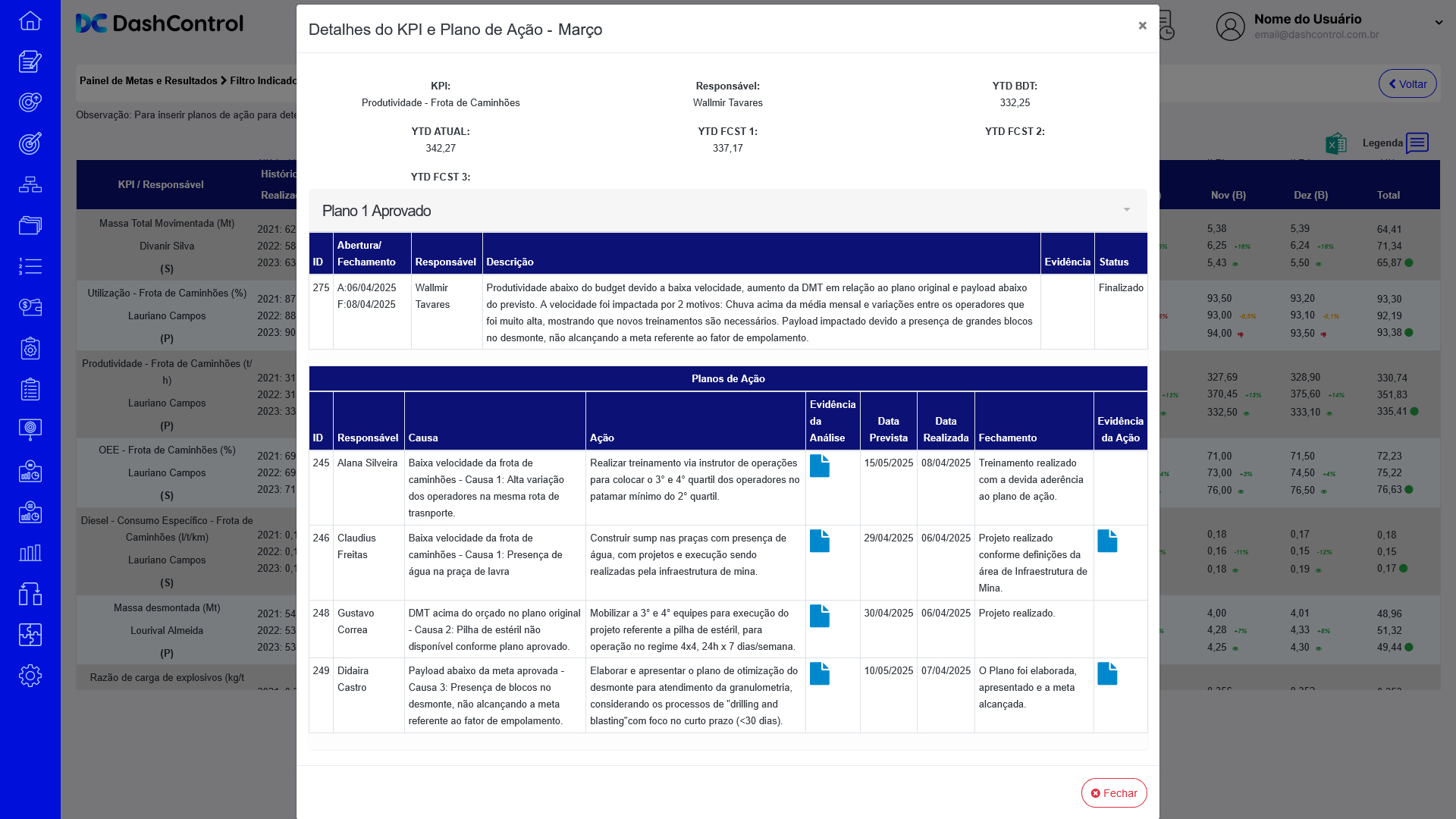Click Massa desmontada (Mt) KPI row

coord(167,607)
